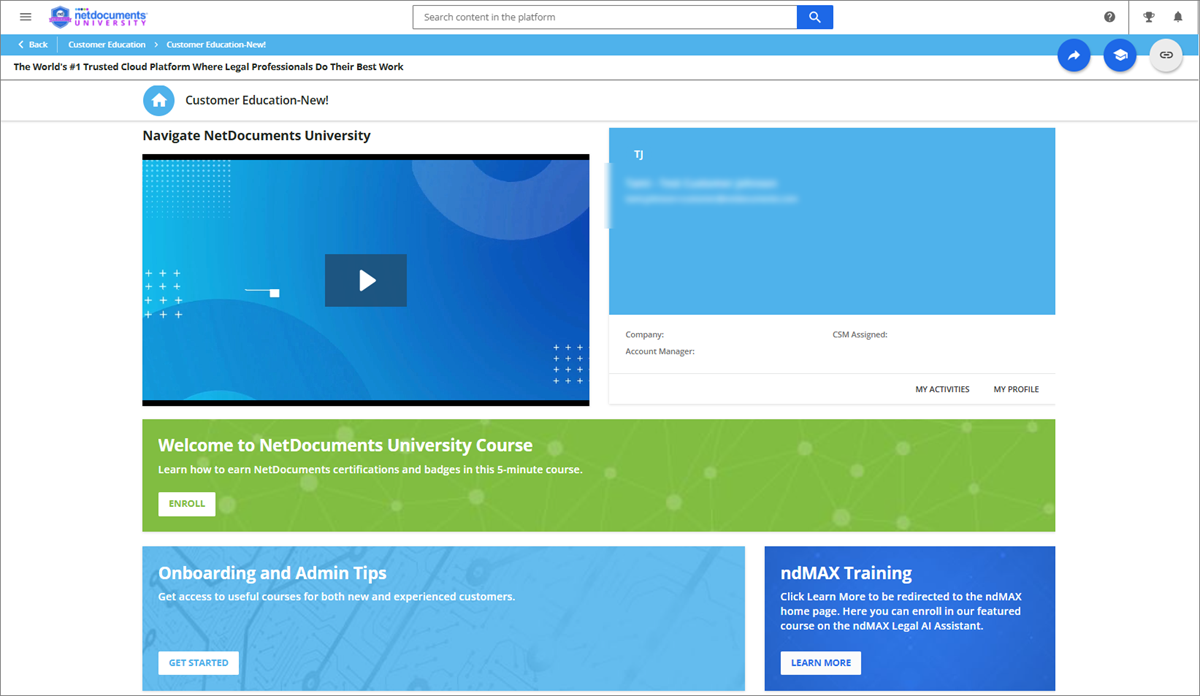Click the home icon beside Customer Education-New!
This screenshot has height=696, width=1200.
click(x=159, y=100)
